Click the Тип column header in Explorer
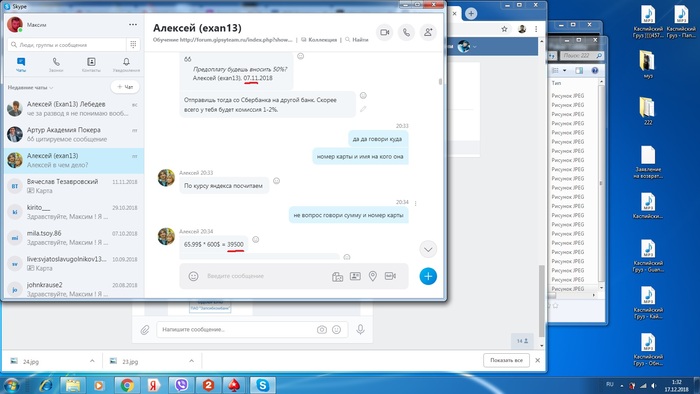Image resolution: width=700 pixels, height=394 pixels. point(556,83)
